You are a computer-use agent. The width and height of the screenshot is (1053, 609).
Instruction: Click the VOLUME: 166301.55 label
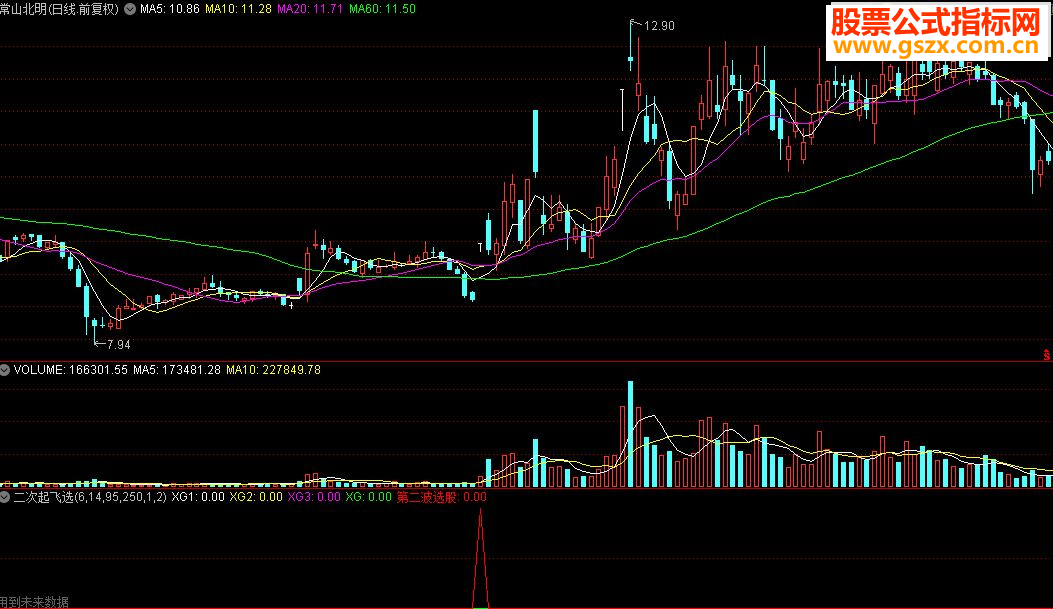point(71,370)
